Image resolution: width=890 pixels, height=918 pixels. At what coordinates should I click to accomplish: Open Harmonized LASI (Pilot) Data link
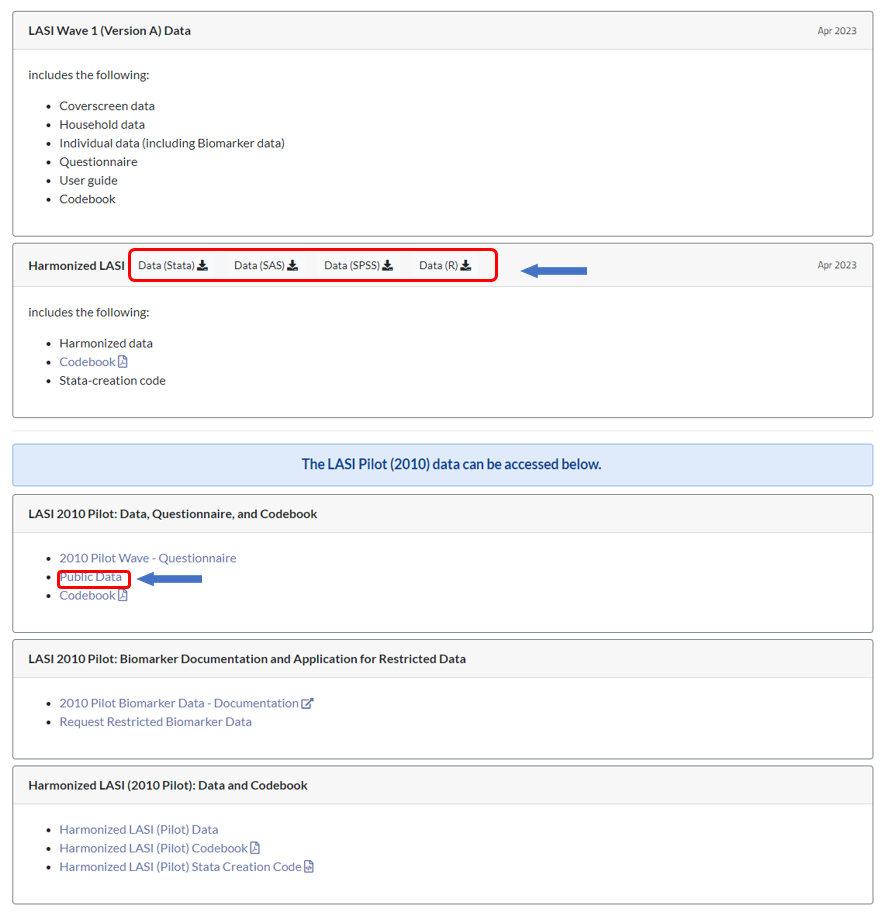point(139,830)
